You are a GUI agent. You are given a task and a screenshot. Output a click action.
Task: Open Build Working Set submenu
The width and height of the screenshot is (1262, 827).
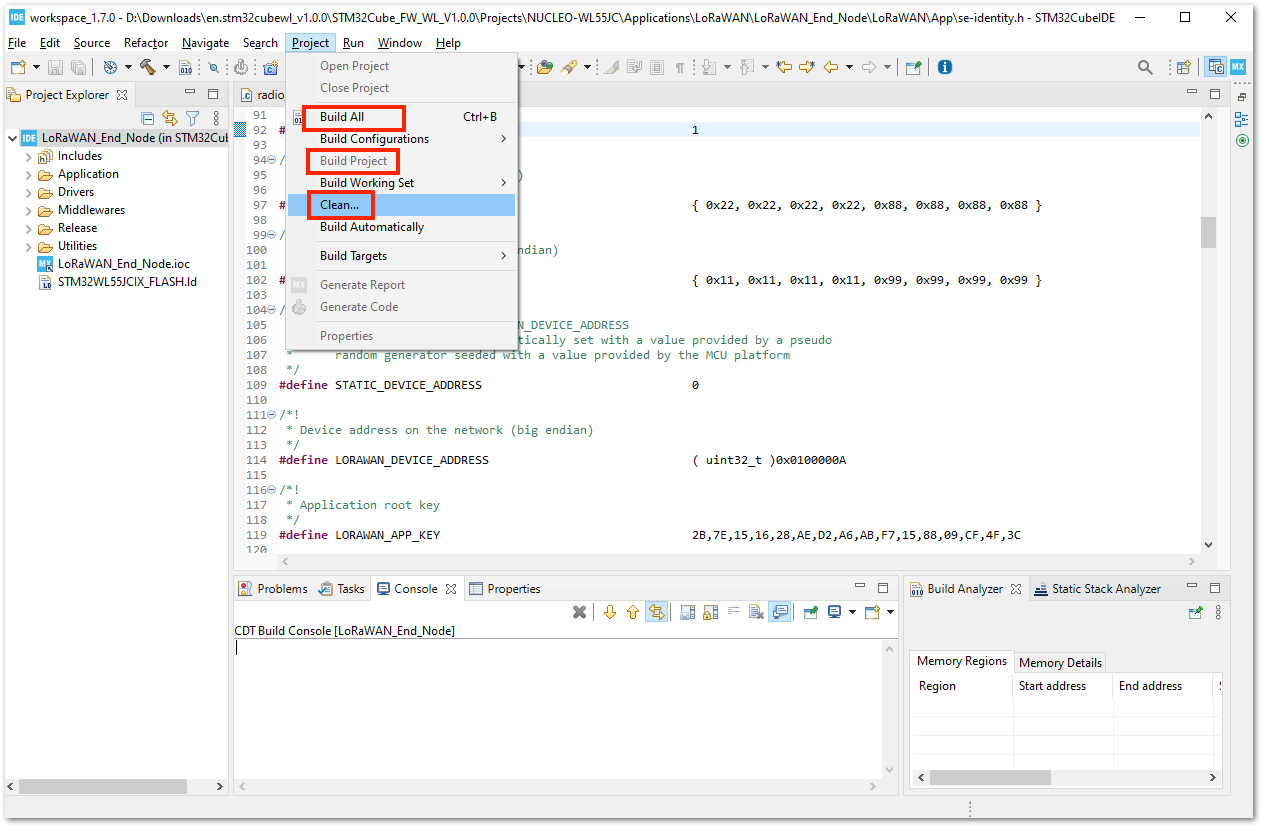click(401, 183)
